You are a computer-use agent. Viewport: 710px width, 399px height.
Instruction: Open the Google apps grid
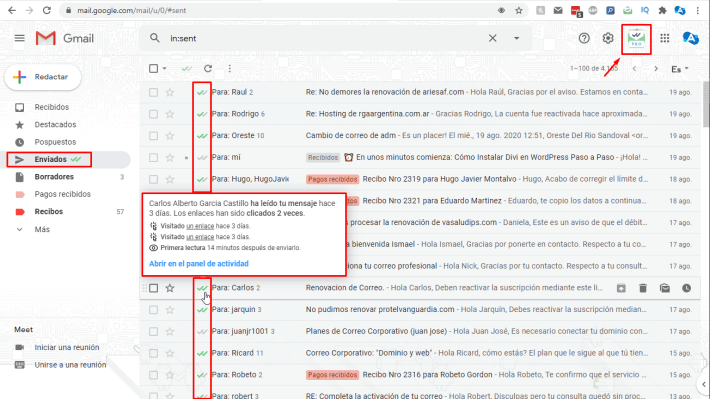coord(665,38)
